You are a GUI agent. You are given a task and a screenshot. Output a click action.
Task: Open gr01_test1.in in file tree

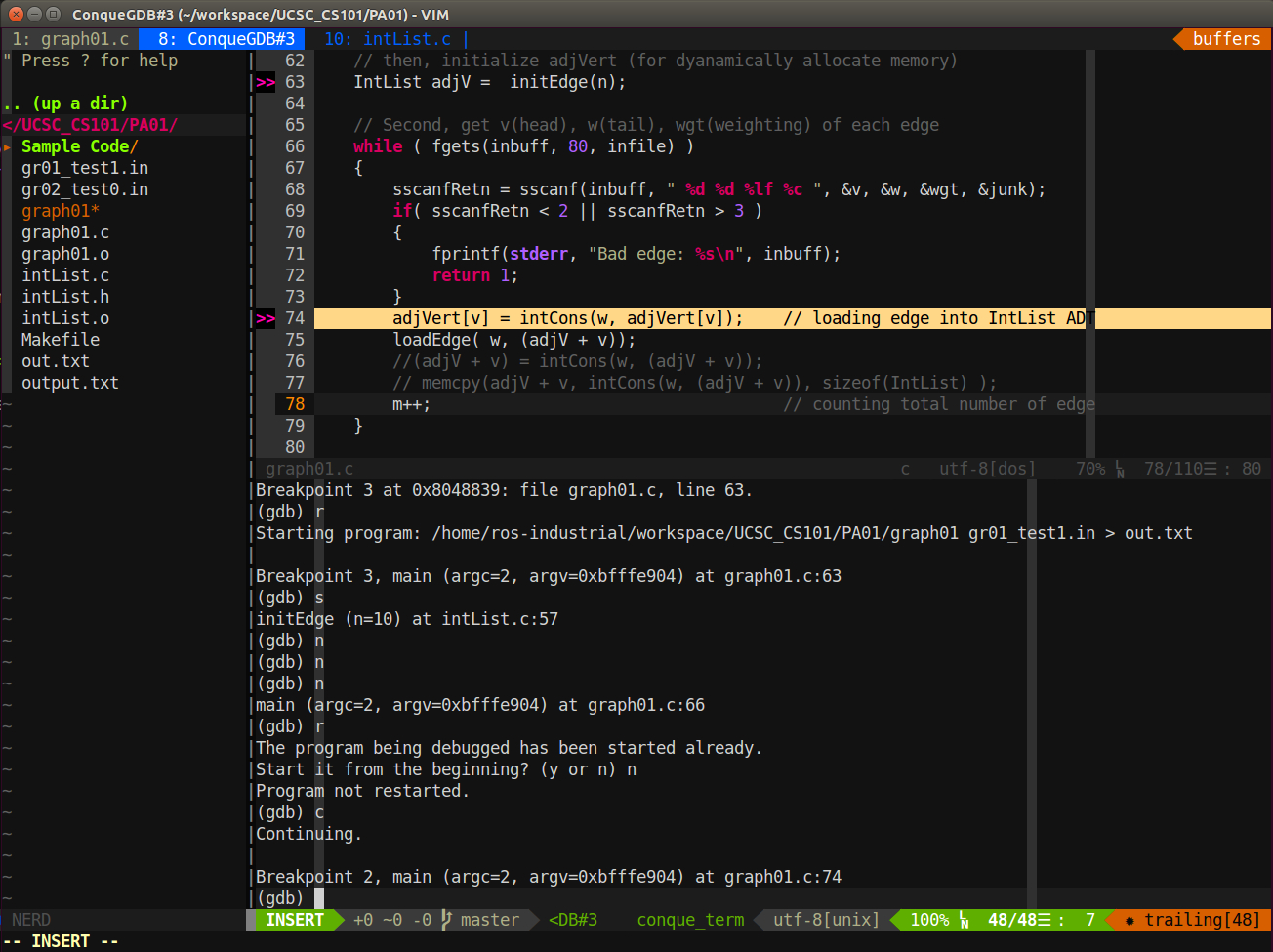(x=85, y=168)
